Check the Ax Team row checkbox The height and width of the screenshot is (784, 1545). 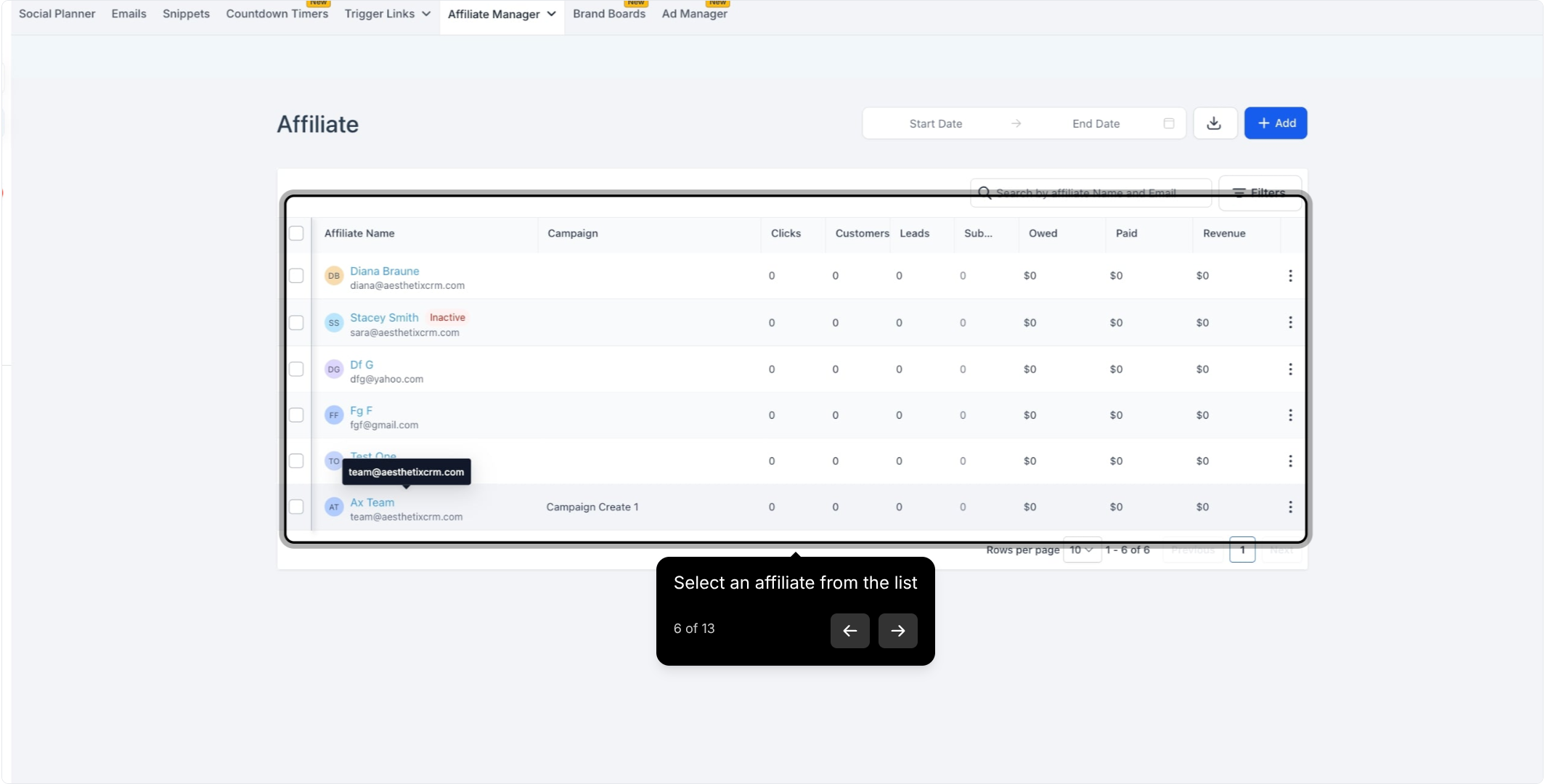296,507
